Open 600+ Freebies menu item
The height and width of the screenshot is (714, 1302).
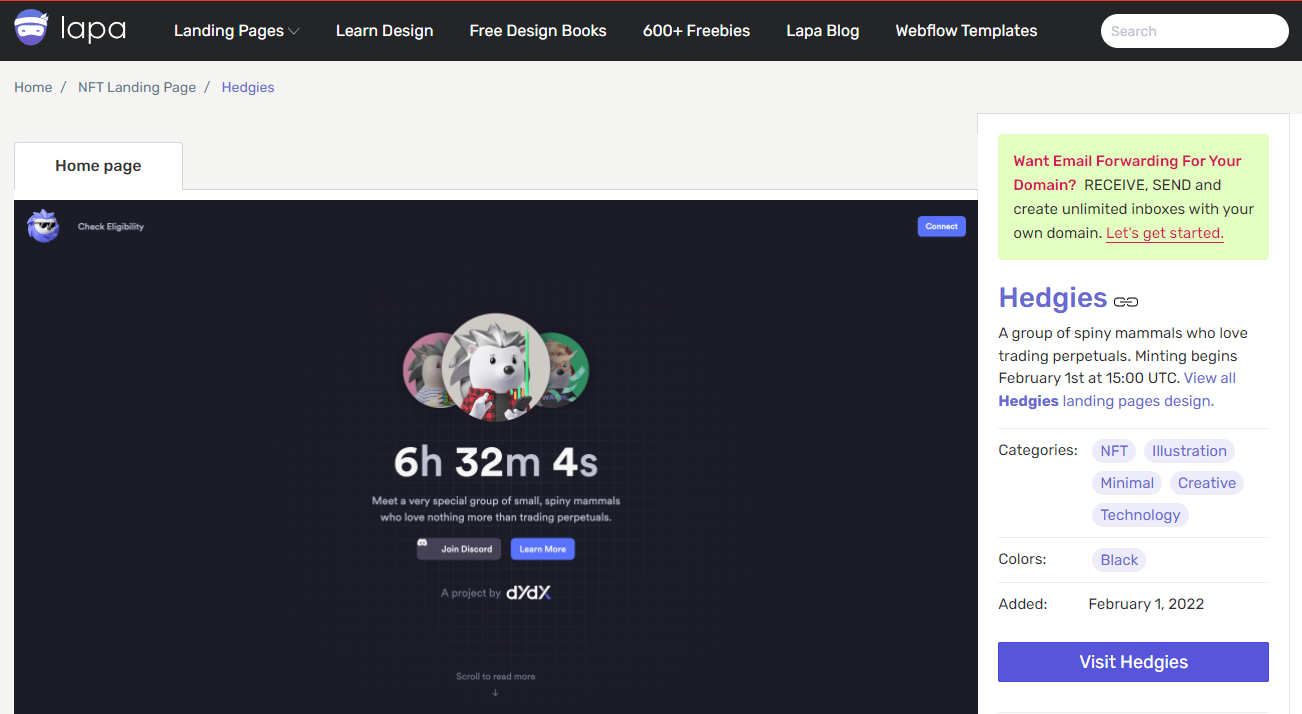coord(696,31)
